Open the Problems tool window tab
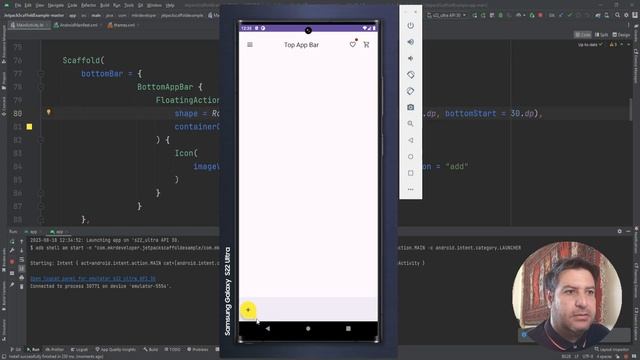Screen dimensions: 640x360 point(198,349)
